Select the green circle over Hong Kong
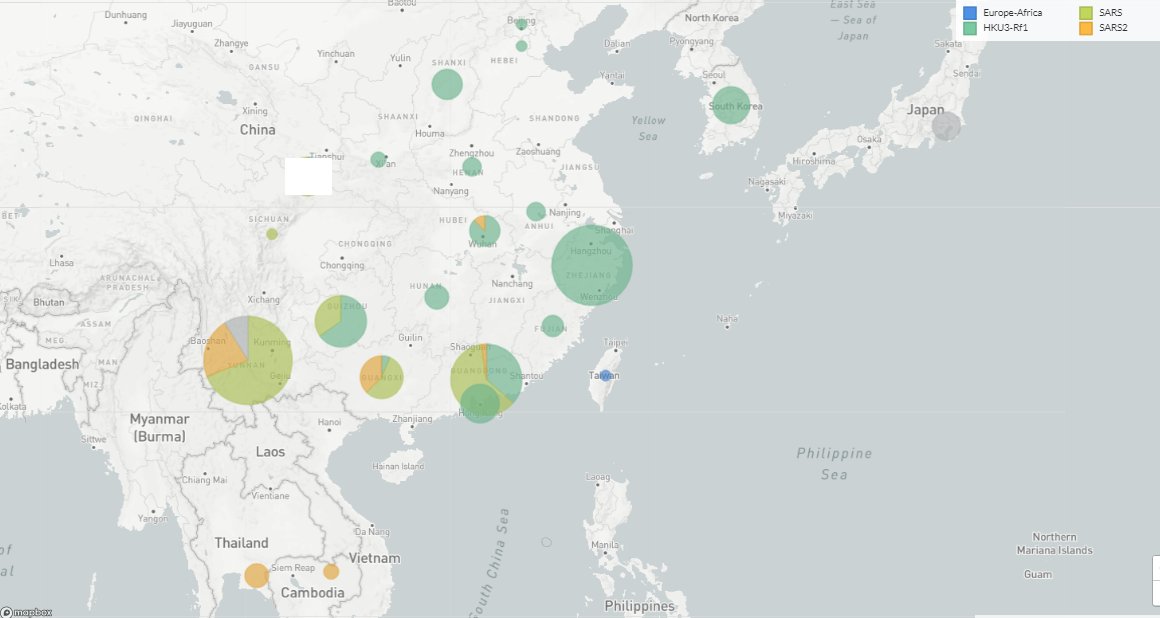Image resolution: width=1160 pixels, height=618 pixels. [x=480, y=403]
